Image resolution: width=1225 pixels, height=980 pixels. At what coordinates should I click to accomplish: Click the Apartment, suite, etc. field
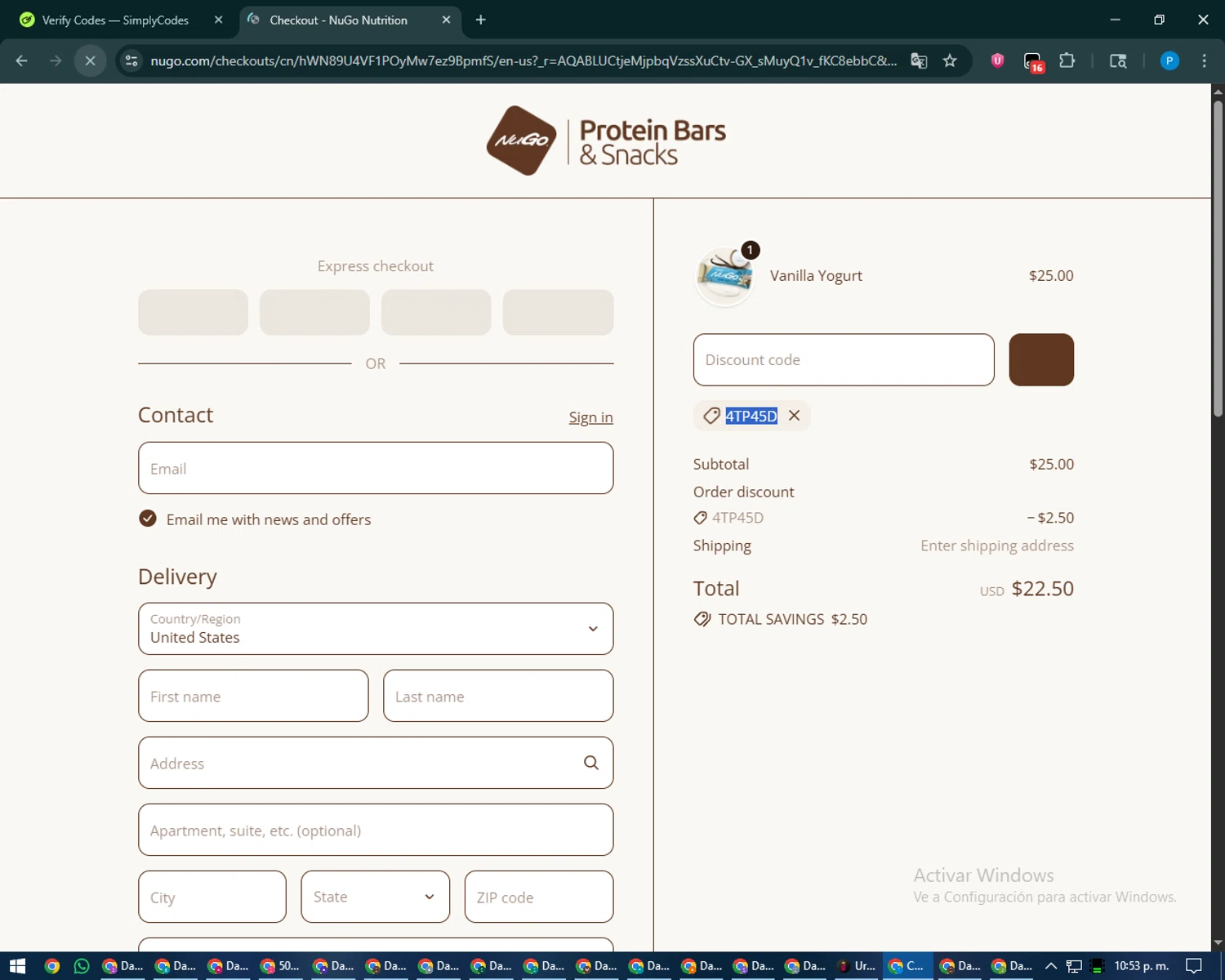(376, 830)
